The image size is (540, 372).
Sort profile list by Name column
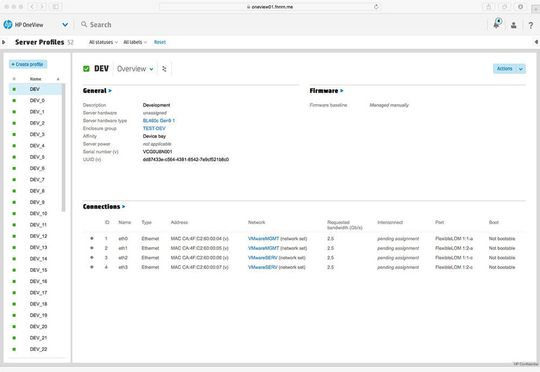[x=35, y=79]
